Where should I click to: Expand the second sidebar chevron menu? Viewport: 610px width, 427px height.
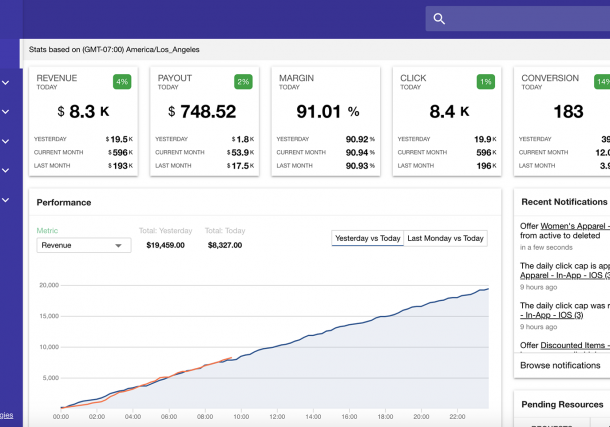coord(6,112)
